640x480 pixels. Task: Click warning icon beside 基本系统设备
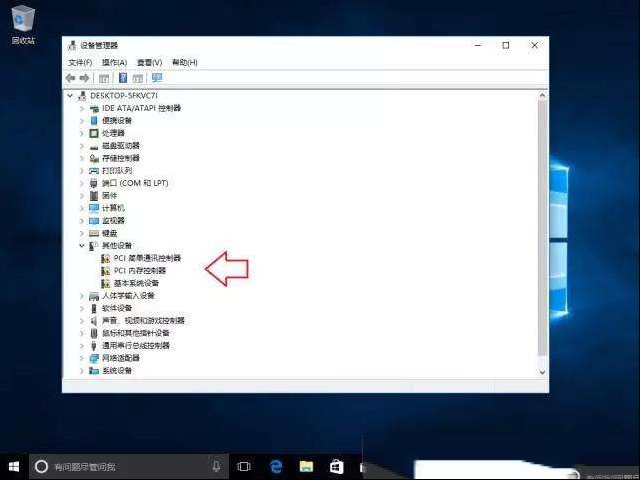pos(105,283)
